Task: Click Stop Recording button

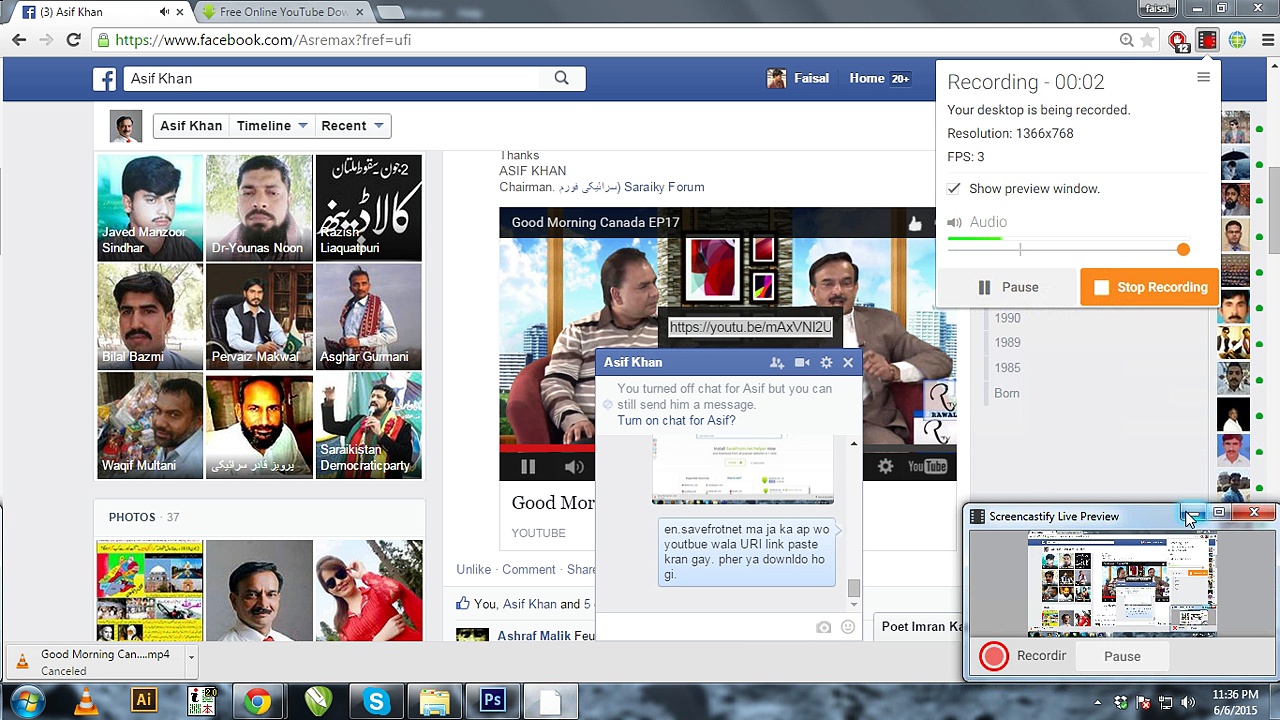Action: pos(1150,287)
